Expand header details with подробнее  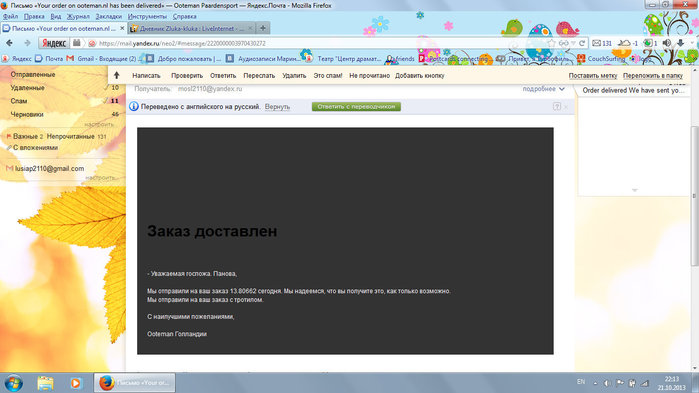(543, 89)
